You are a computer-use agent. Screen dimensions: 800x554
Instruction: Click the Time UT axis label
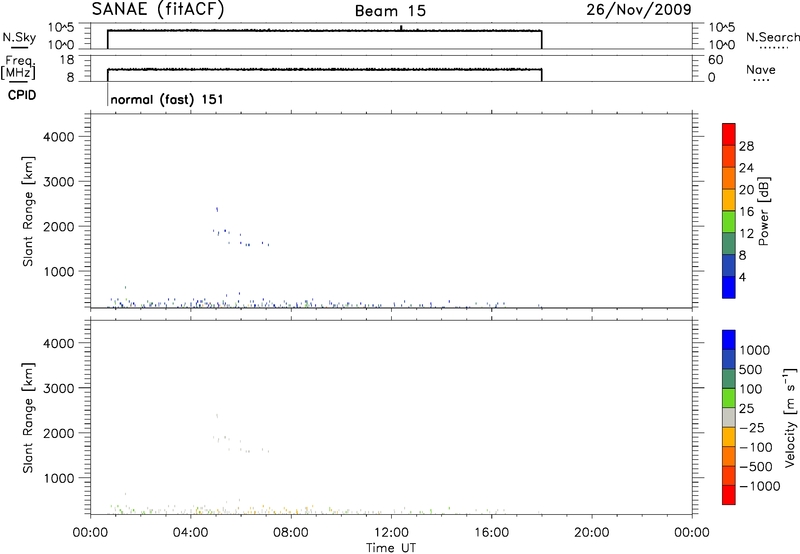pos(391,548)
